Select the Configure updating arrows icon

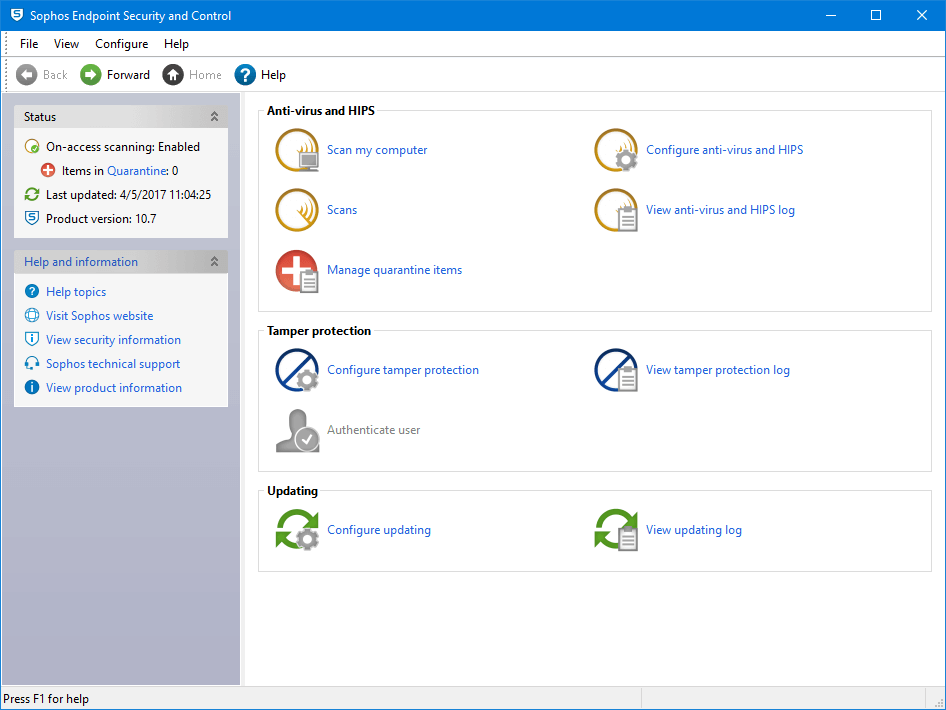(297, 530)
